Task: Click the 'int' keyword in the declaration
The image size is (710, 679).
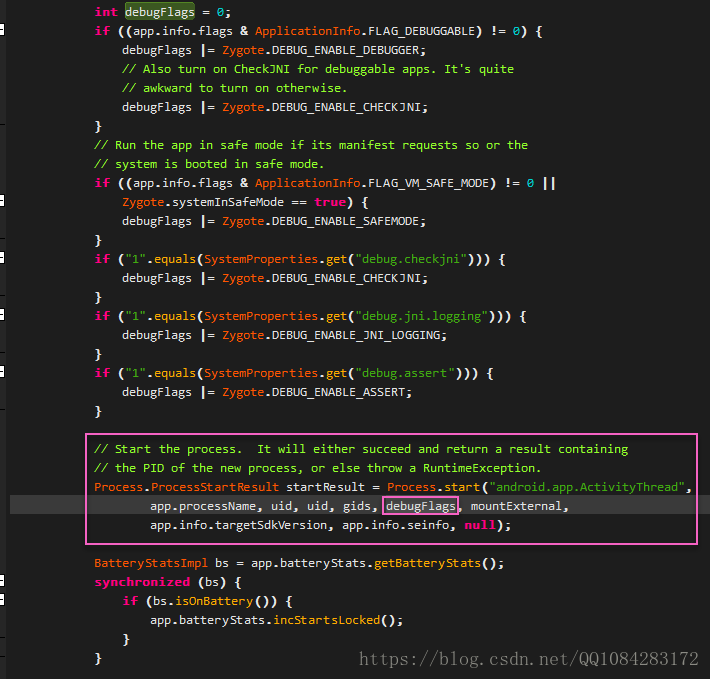Action: (106, 12)
